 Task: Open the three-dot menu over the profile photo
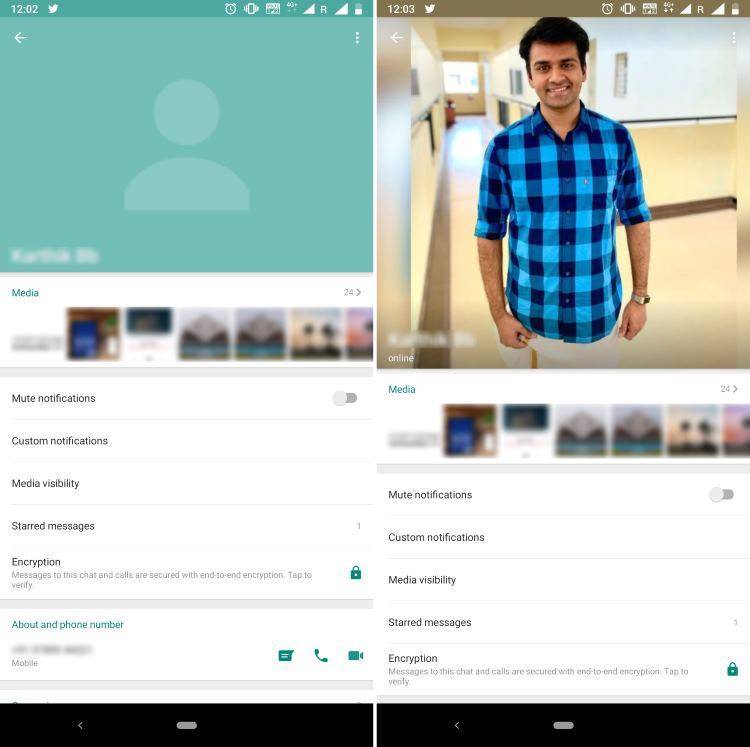tap(734, 38)
